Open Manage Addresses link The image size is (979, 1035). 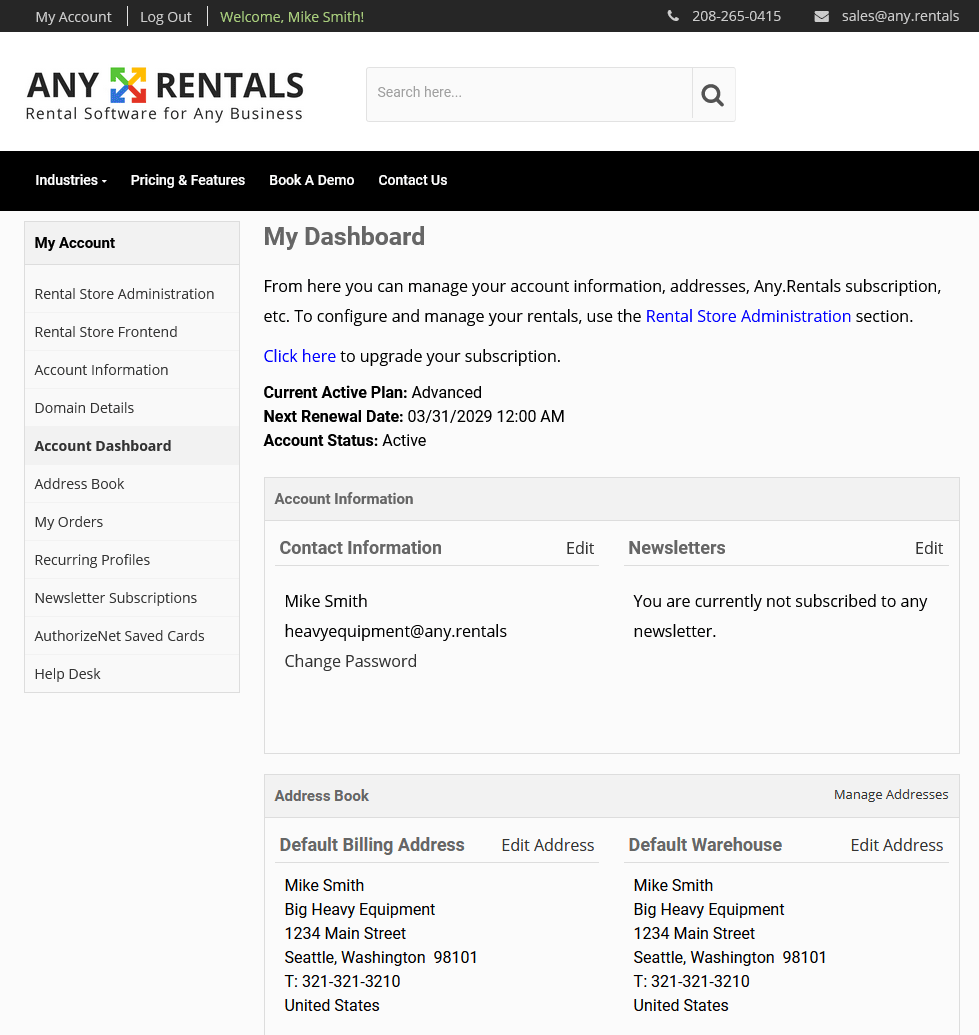click(890, 795)
